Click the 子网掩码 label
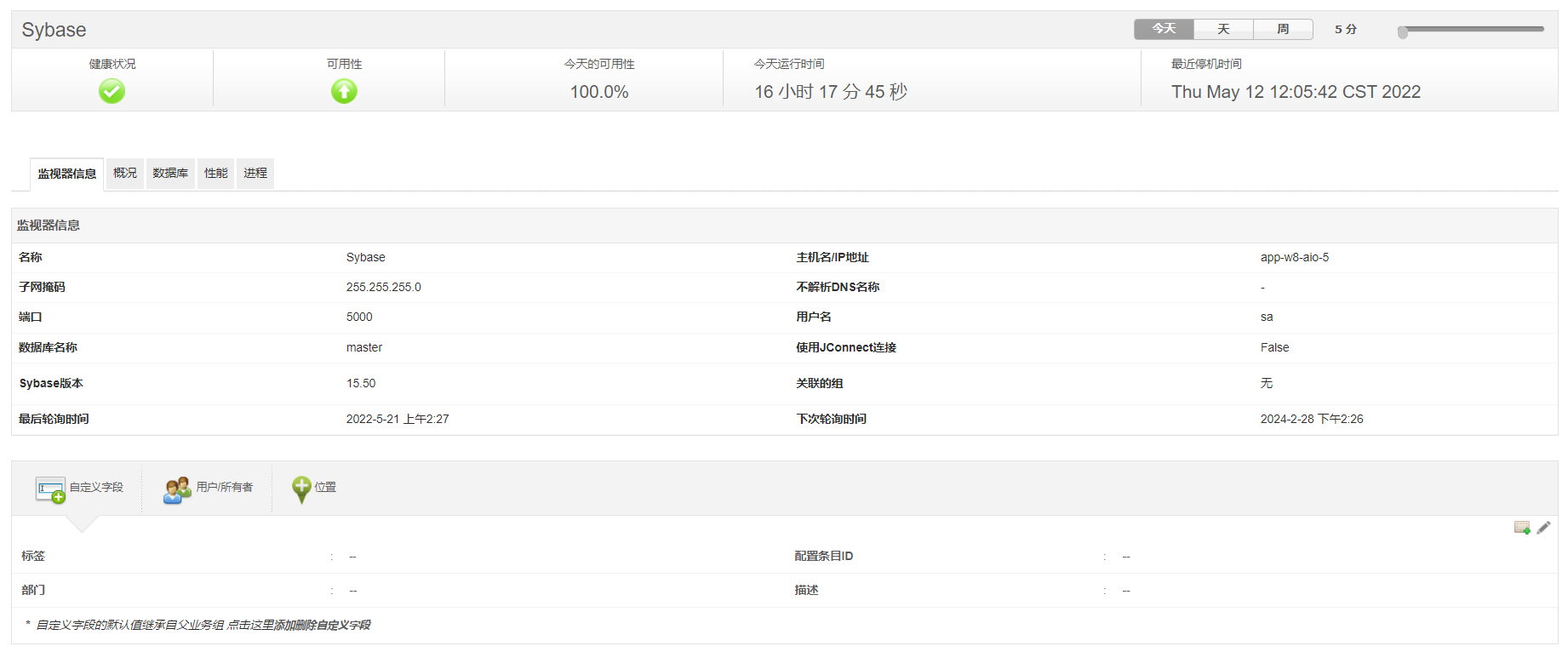This screenshot has width=1568, height=652. [x=42, y=287]
